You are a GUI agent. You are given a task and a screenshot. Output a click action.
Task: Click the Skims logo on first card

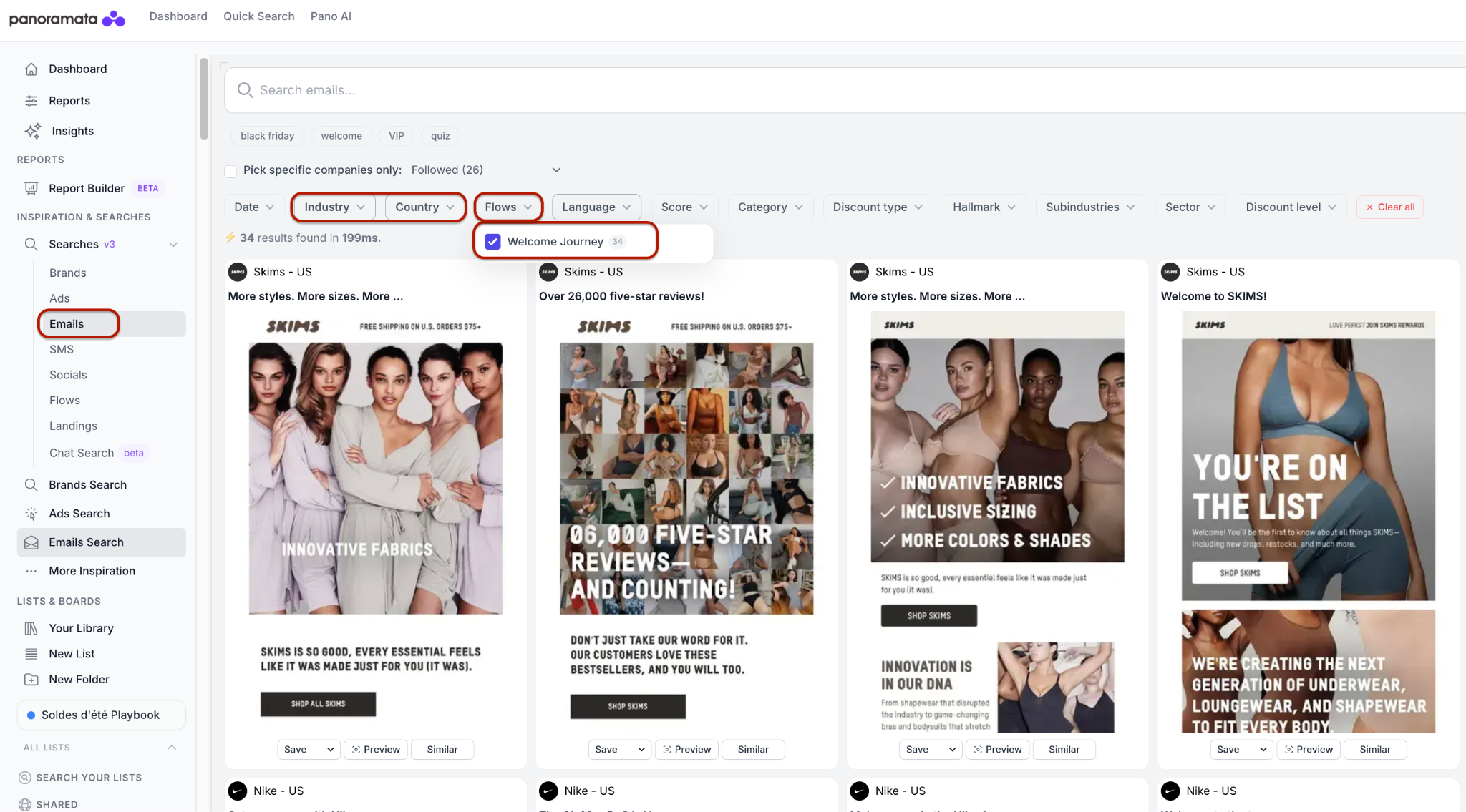(x=238, y=272)
